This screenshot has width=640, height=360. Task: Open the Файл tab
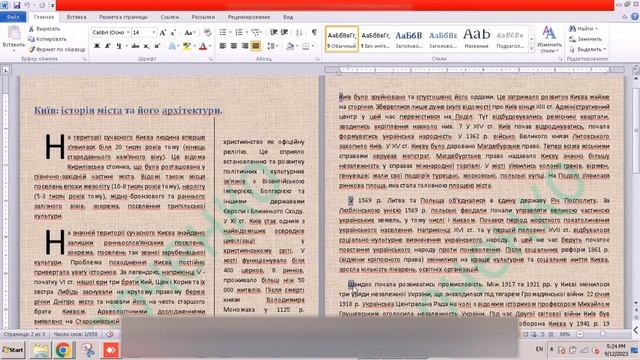tap(13, 17)
